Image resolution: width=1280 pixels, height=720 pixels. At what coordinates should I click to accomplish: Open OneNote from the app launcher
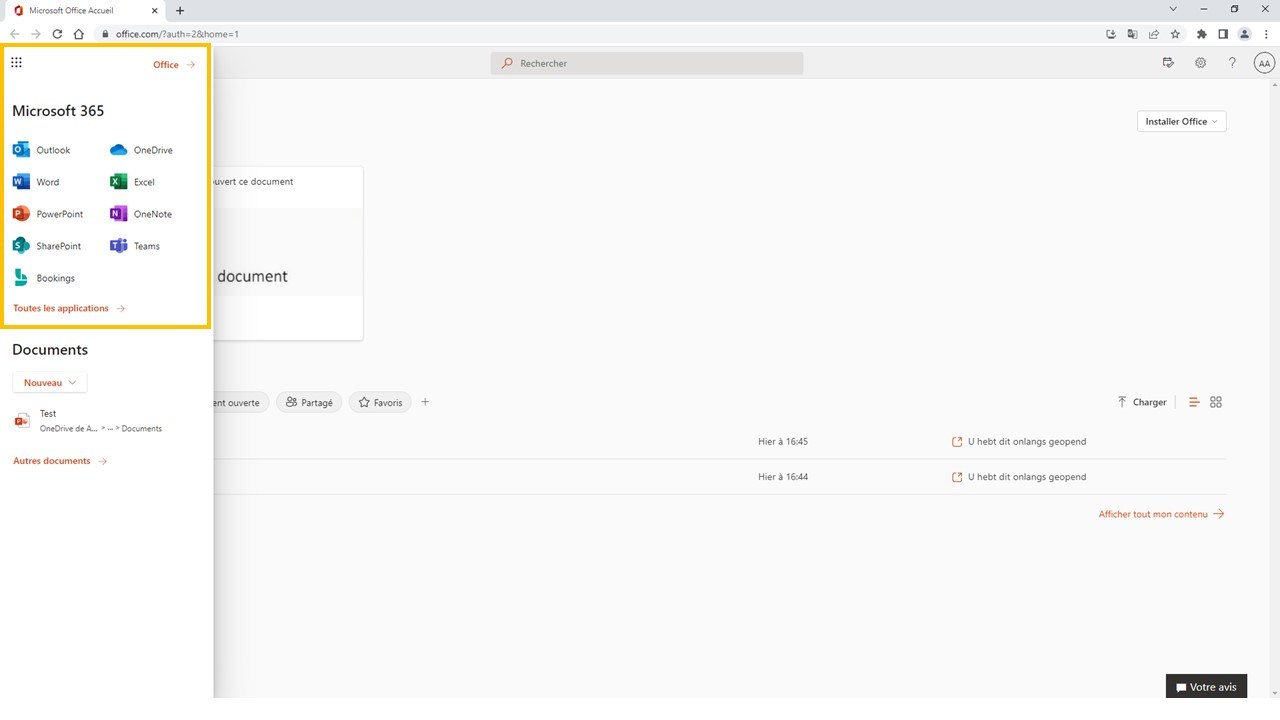pos(141,214)
